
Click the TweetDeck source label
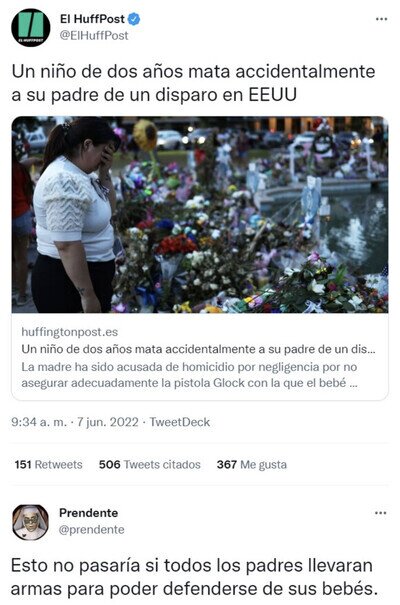tap(180, 422)
